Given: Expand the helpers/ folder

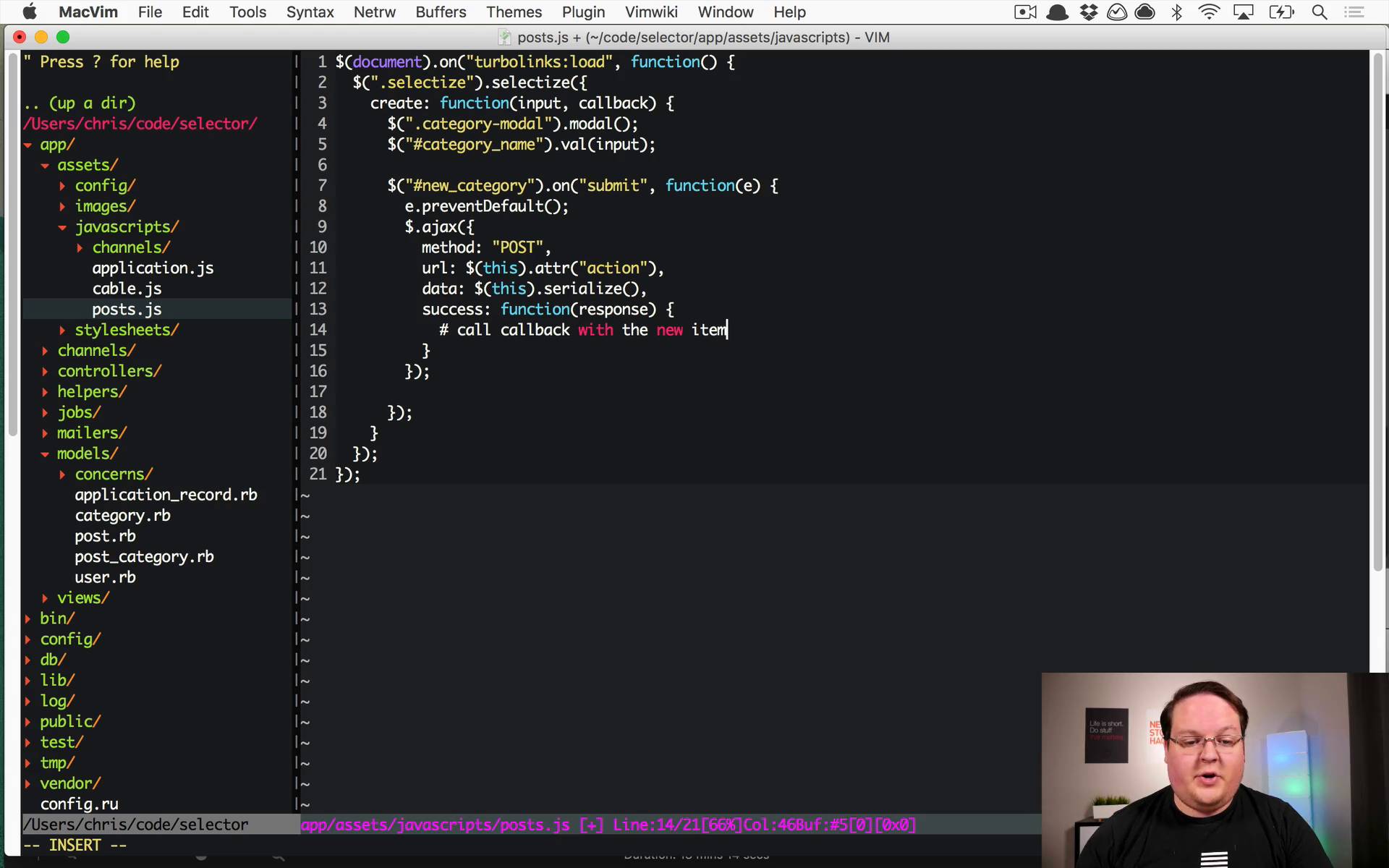Looking at the screenshot, I should (45, 392).
